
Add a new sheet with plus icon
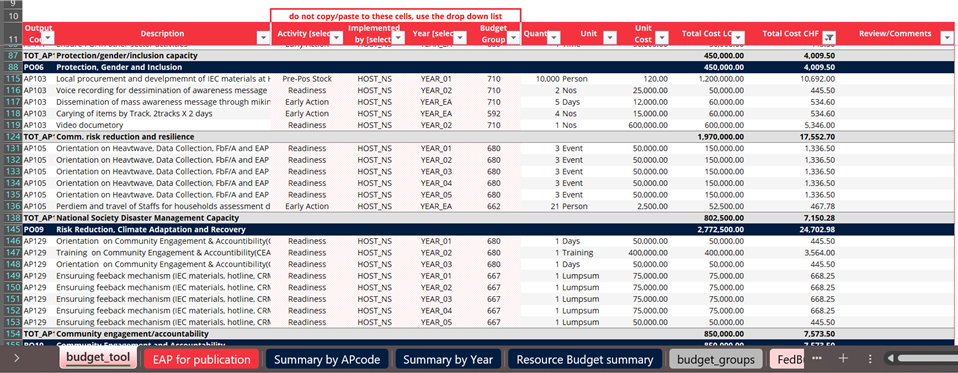click(843, 358)
